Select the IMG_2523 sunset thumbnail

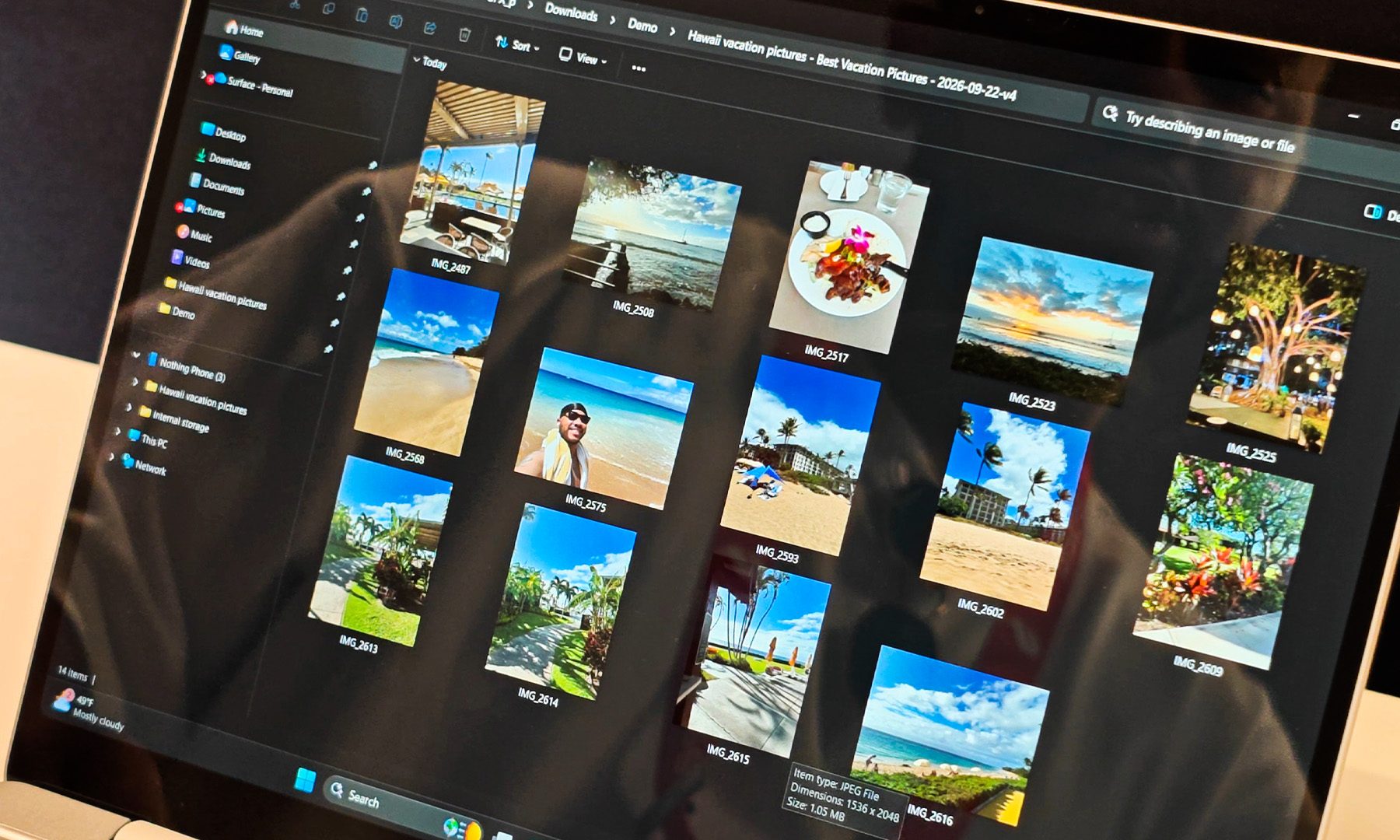pos(1052,322)
